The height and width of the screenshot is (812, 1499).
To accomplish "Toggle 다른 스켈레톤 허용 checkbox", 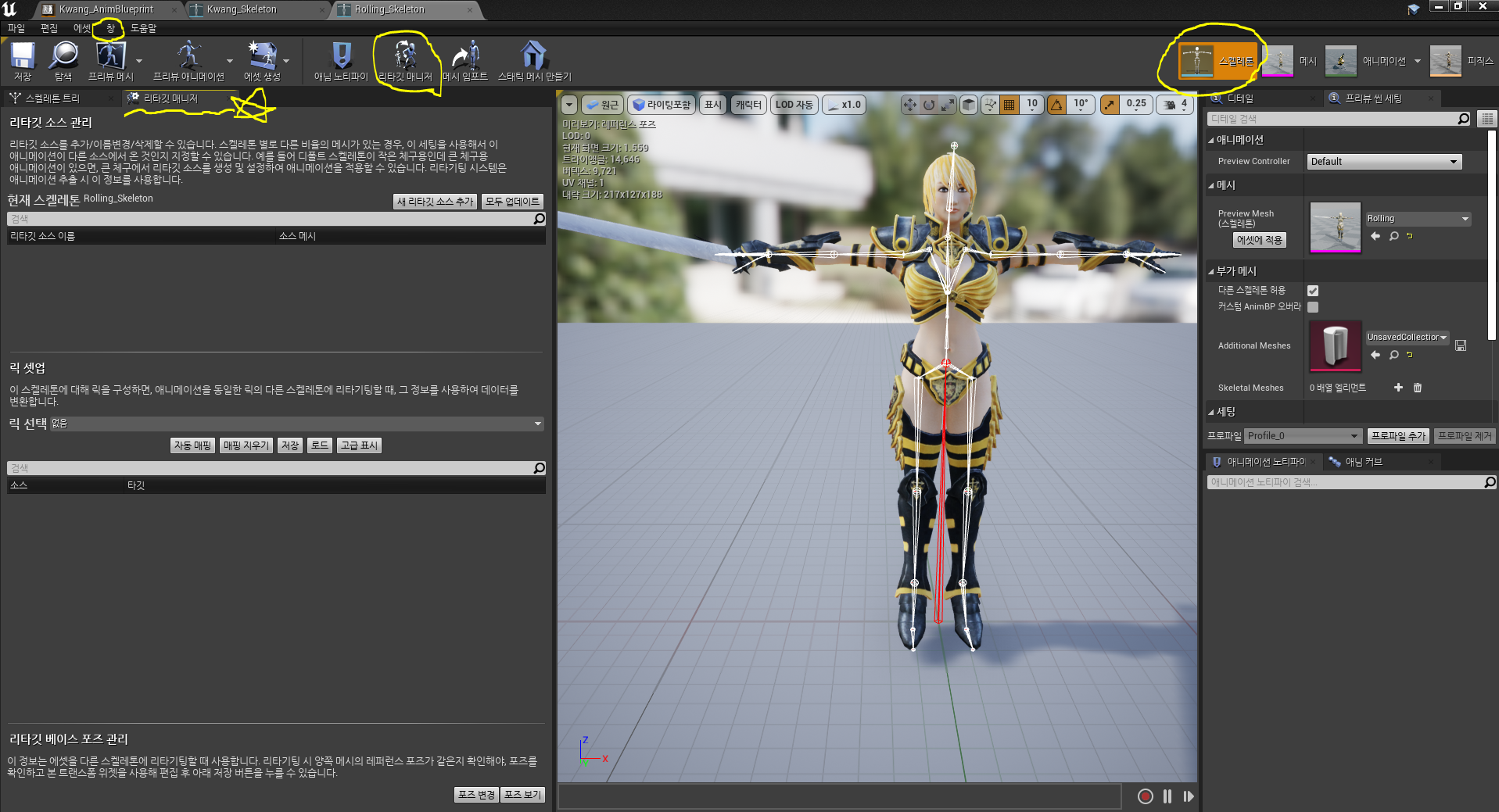I will click(1313, 291).
